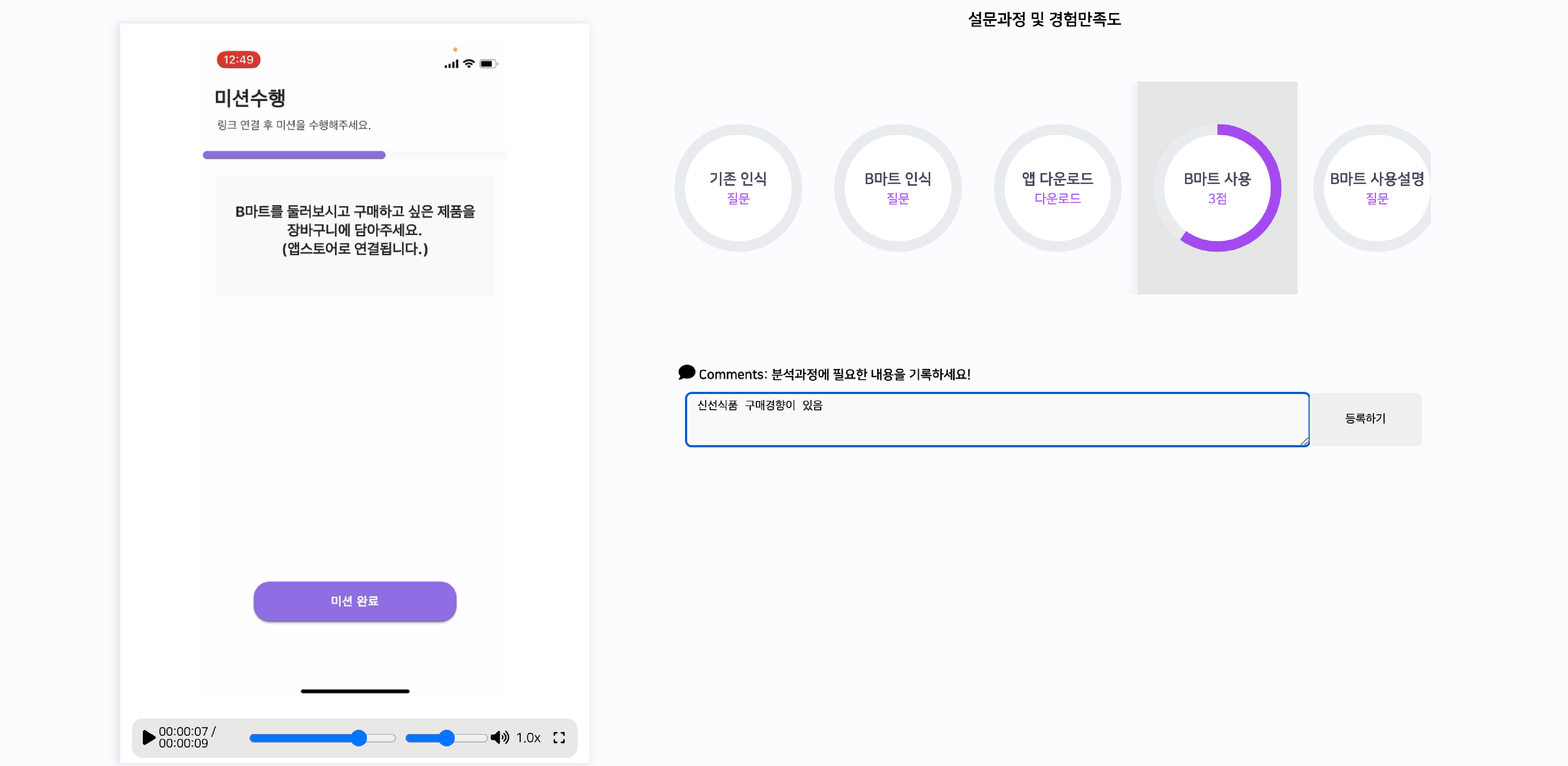This screenshot has height=766, width=1568.
Task: Adjust the volume slider
Action: [446, 738]
